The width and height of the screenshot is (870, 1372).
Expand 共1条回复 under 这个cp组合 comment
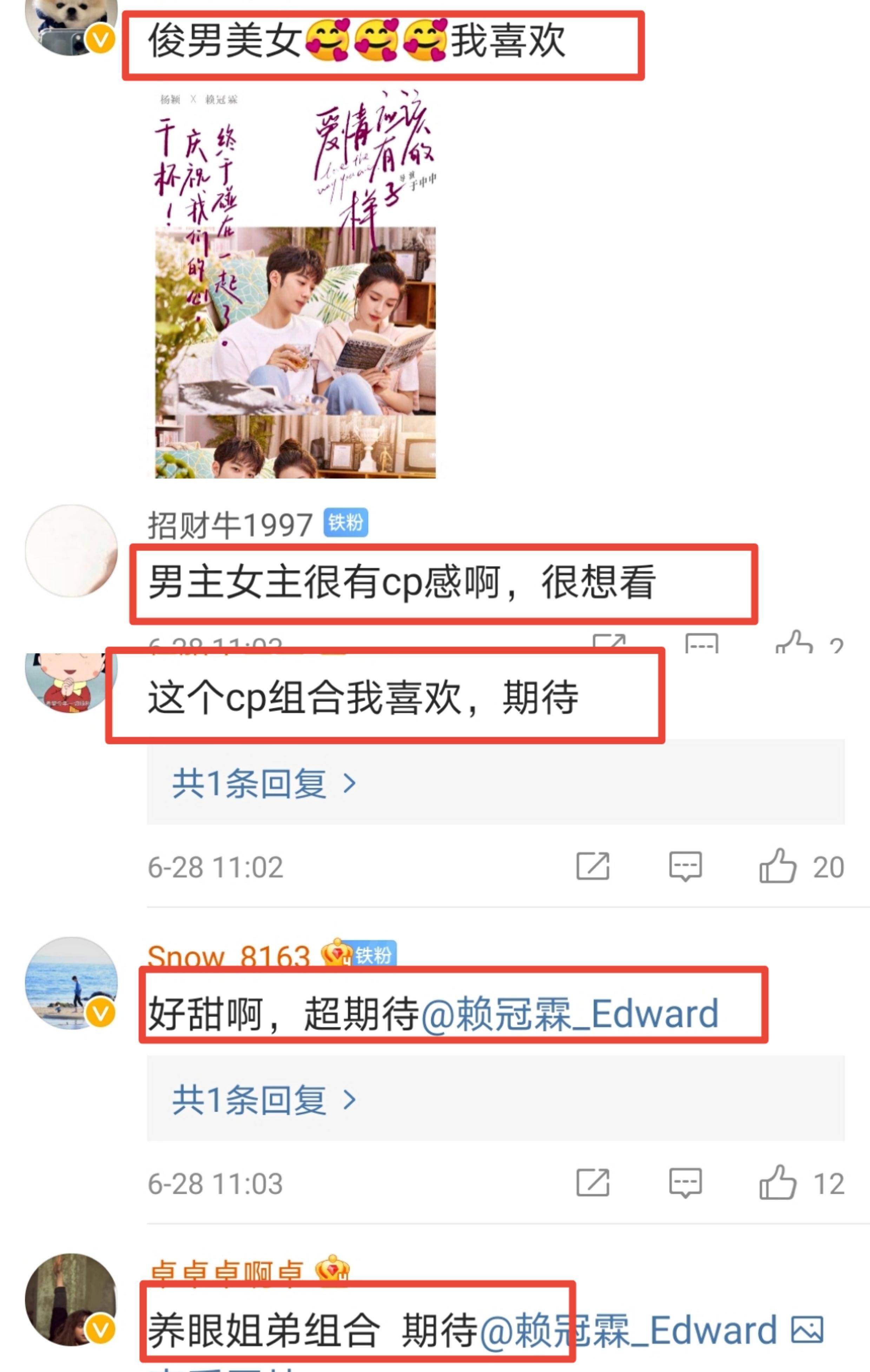tap(264, 784)
